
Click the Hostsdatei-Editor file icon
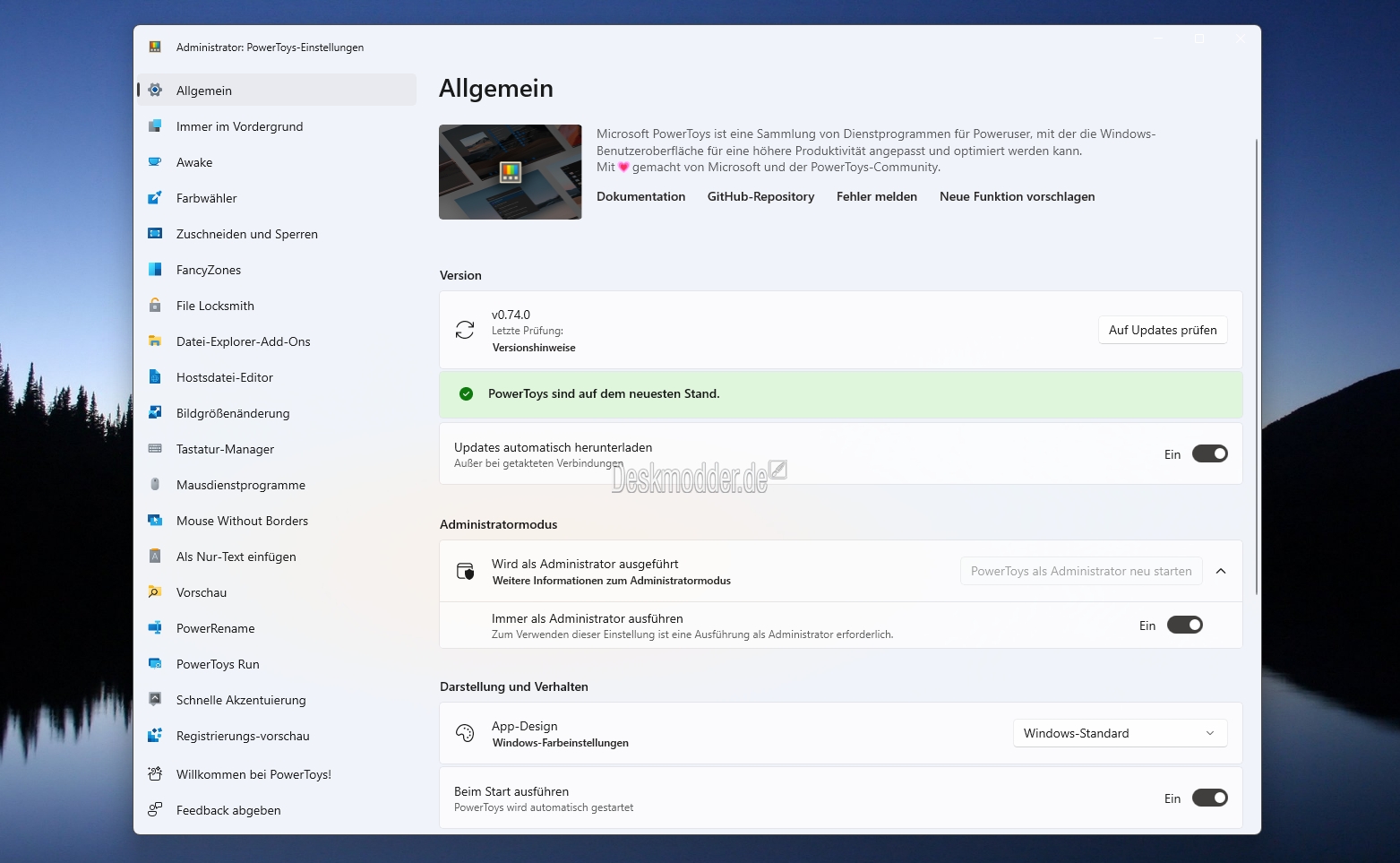click(155, 376)
